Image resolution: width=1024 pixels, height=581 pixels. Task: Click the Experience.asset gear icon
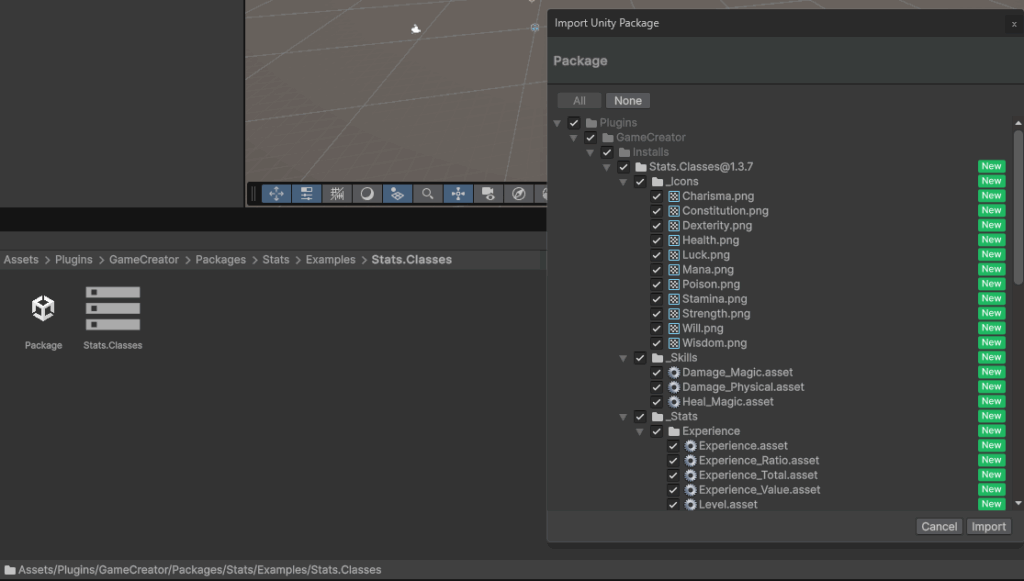click(690, 446)
